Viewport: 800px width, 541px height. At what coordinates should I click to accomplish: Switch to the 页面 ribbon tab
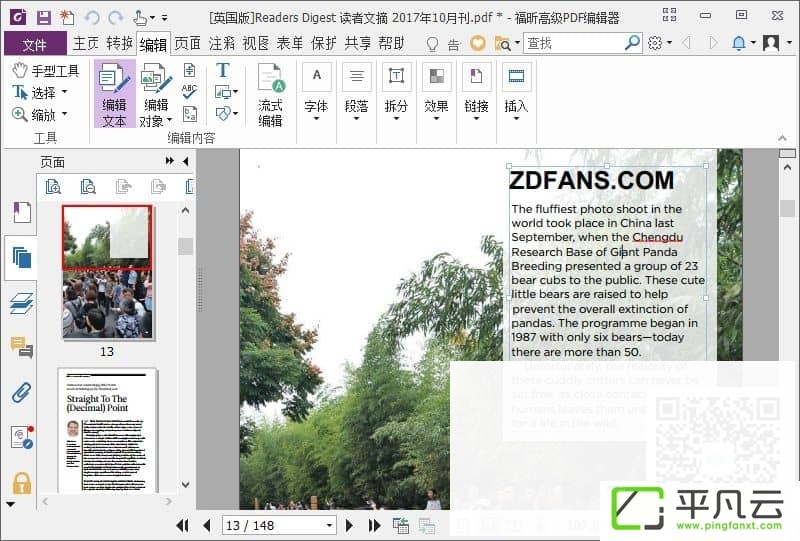click(187, 44)
